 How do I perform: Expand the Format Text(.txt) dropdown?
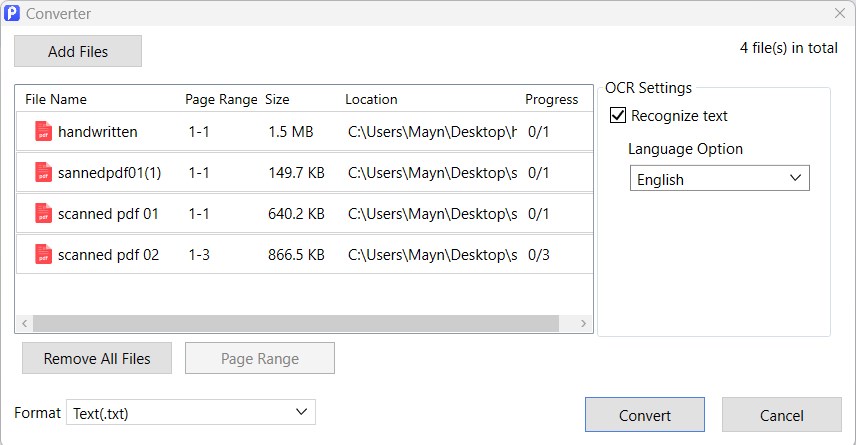[191, 412]
